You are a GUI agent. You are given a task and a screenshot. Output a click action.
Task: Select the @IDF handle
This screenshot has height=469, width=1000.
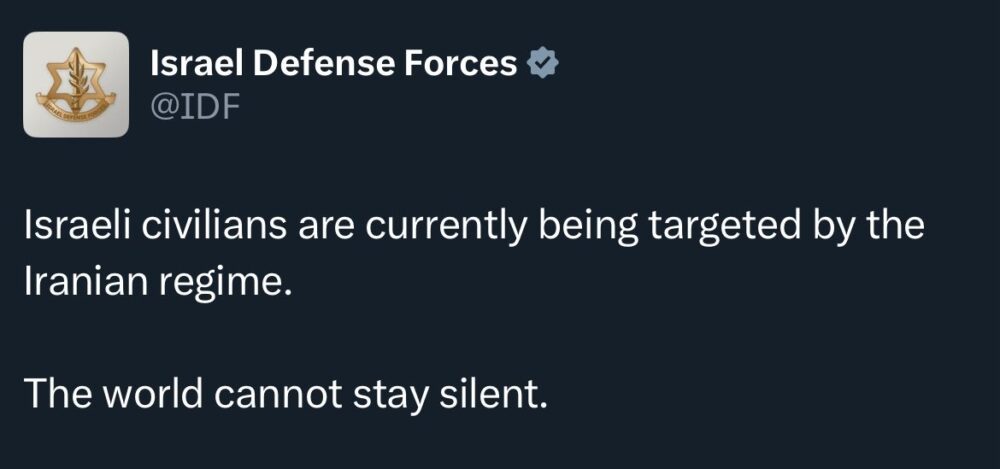pos(195,108)
